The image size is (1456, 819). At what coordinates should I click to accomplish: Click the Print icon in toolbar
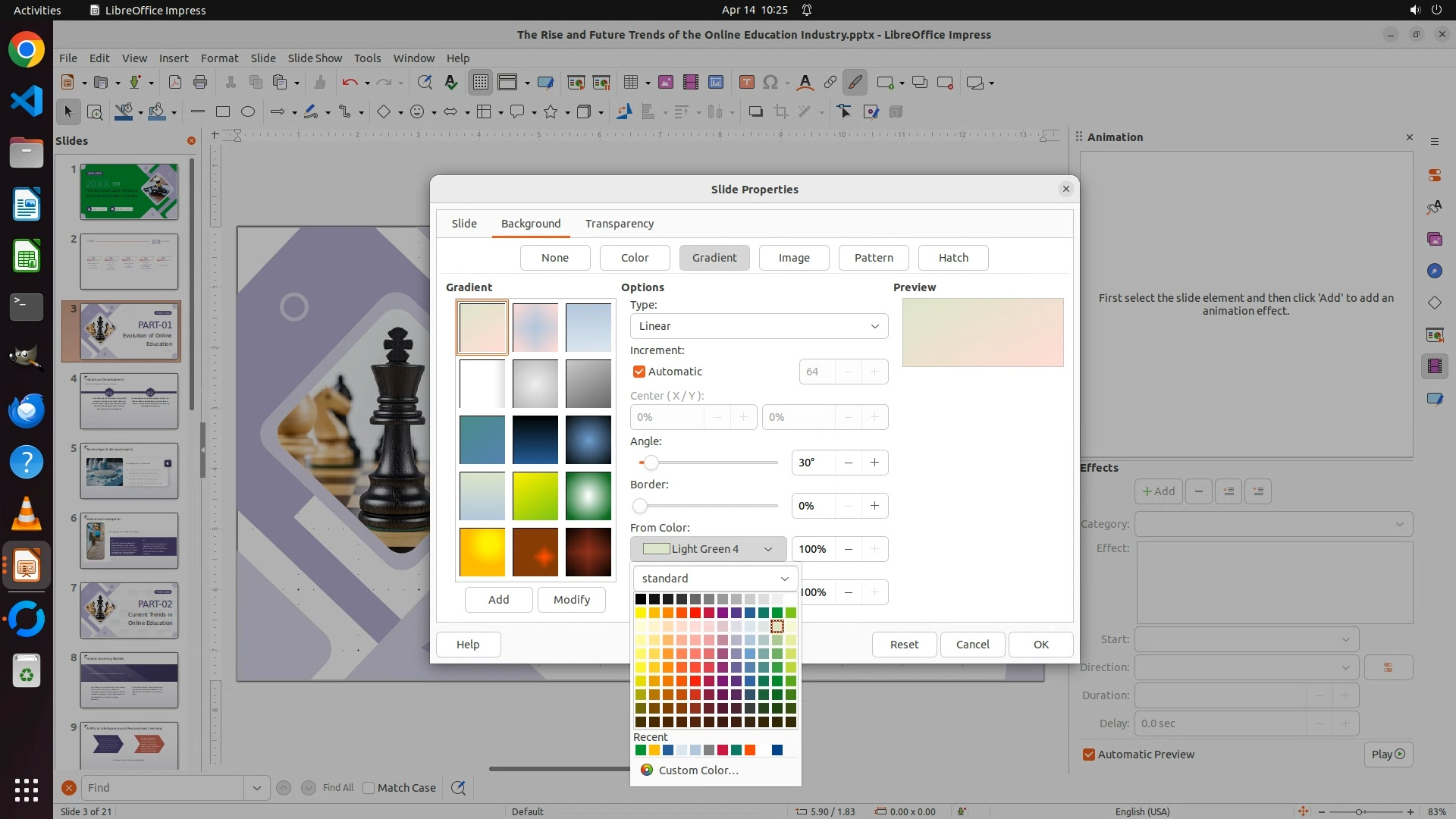[x=200, y=83]
